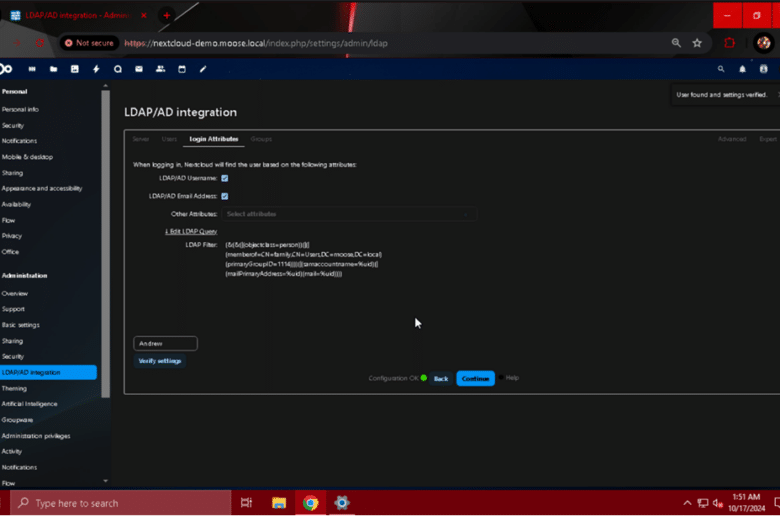Click the sidebar scroll down arrow
The image size is (780, 516).
105,481
